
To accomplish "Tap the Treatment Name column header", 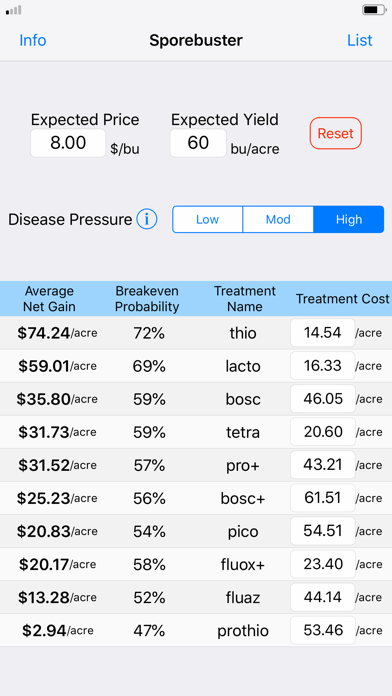I will click(245, 299).
